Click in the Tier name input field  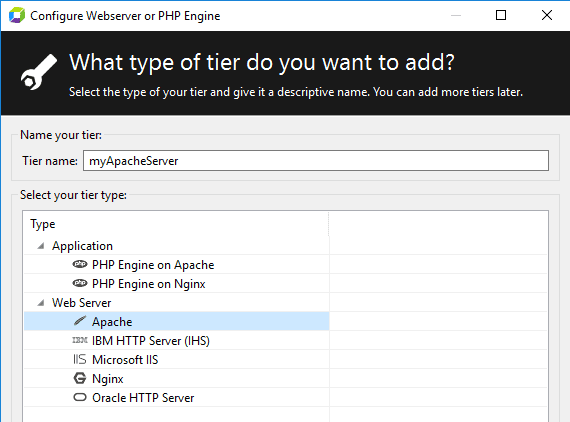[x=316, y=160]
